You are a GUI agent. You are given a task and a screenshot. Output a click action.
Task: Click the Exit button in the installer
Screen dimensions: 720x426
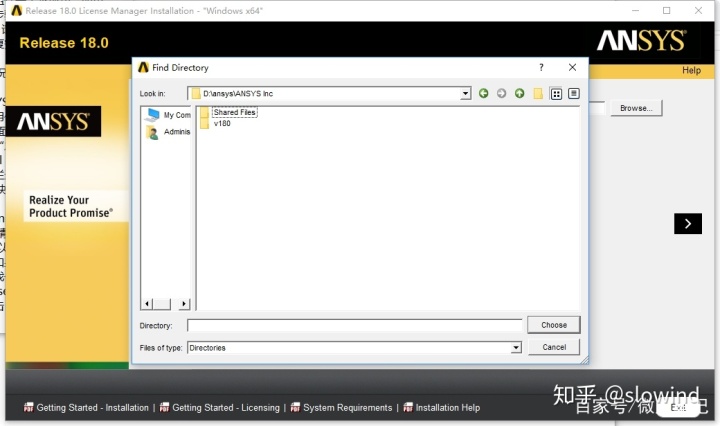[677, 408]
